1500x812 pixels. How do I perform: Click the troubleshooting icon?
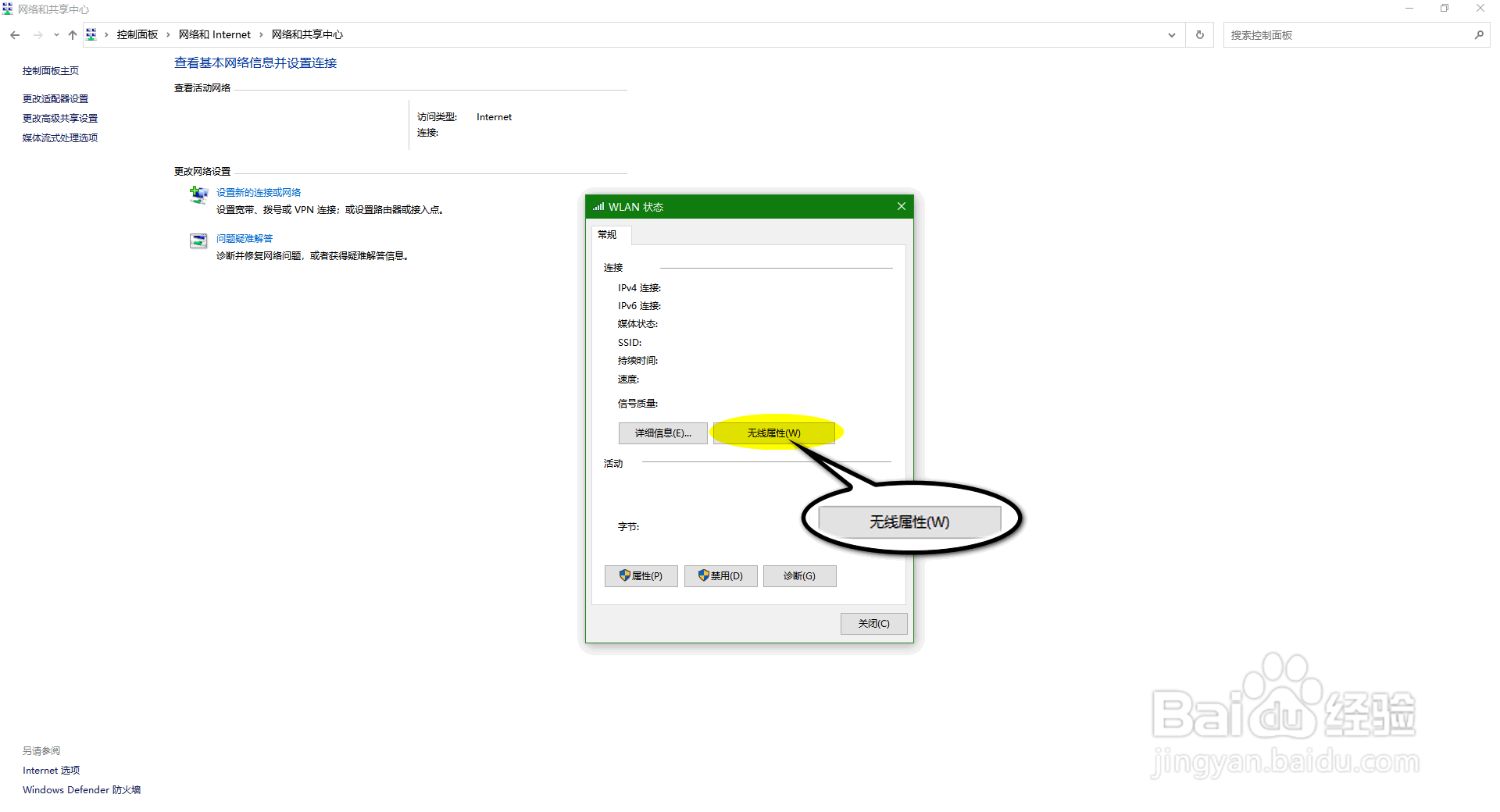tap(198, 240)
